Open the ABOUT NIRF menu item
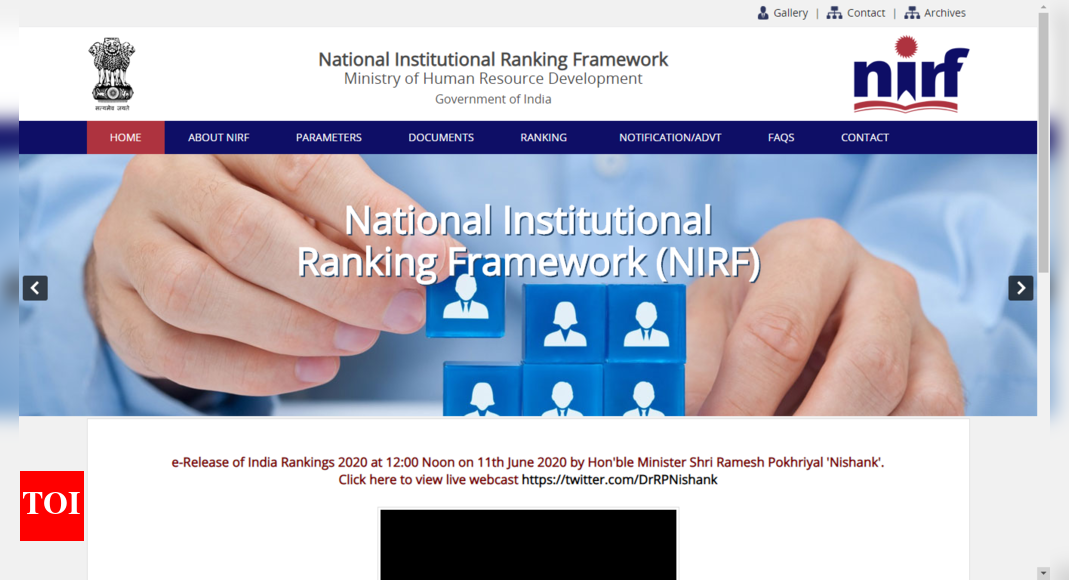1069x580 pixels. pyautogui.click(x=219, y=138)
